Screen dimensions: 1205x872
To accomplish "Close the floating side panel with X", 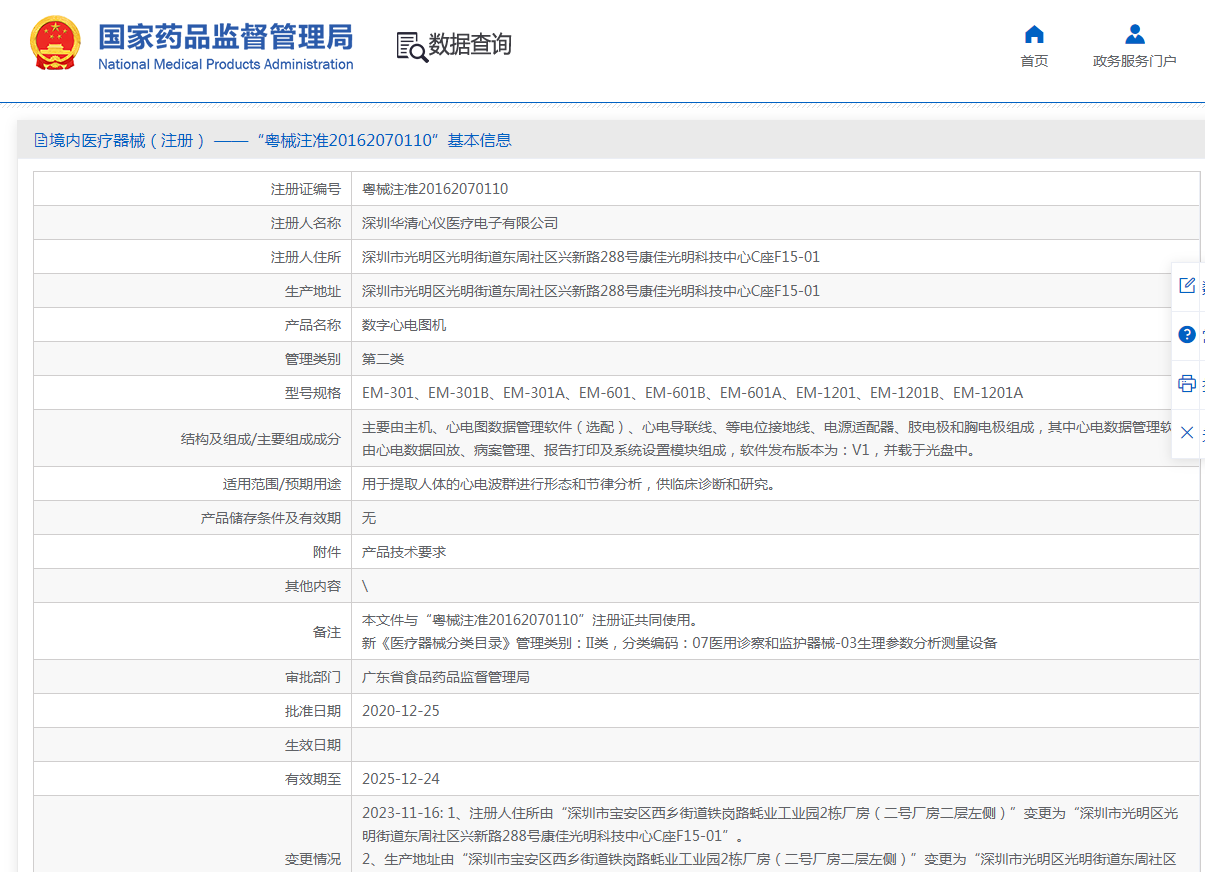I will pos(1187,432).
